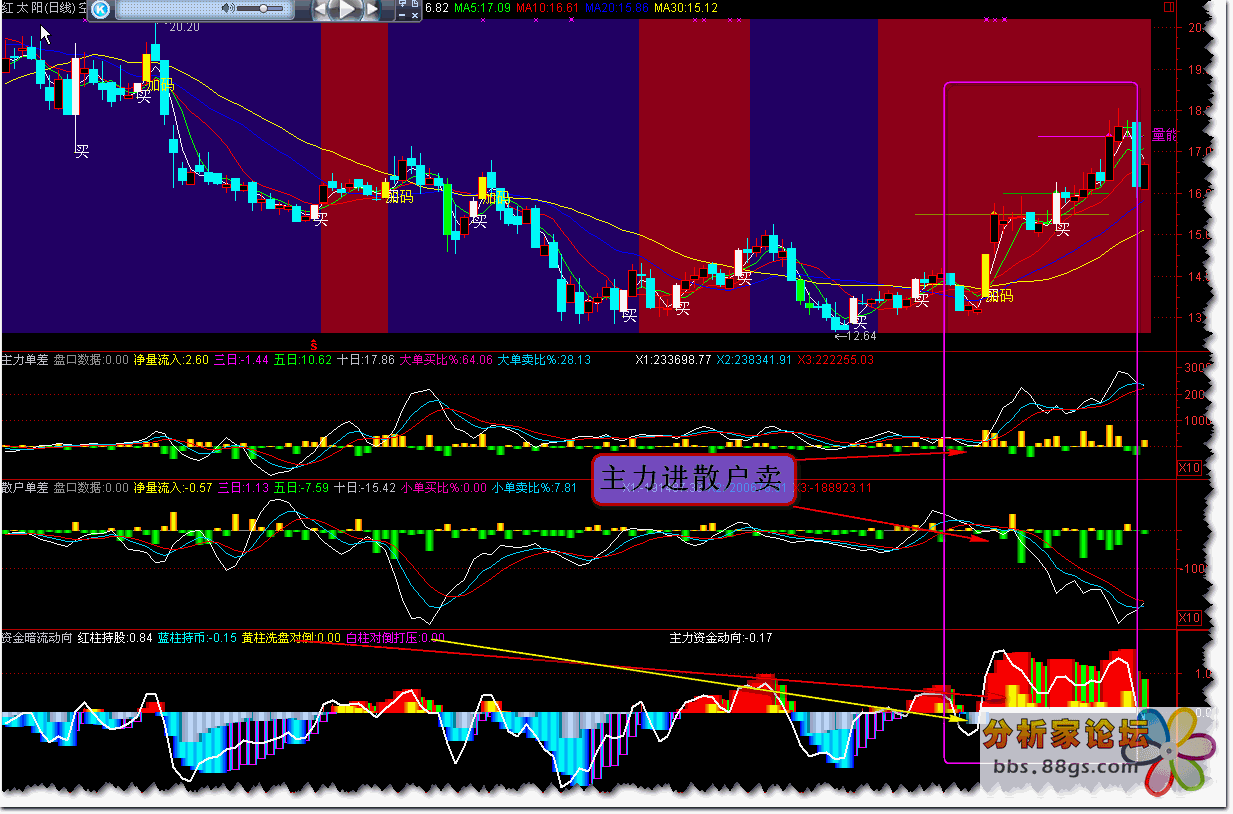Click the 20.20 high price label
This screenshot has height=814, width=1233.
[x=184, y=27]
